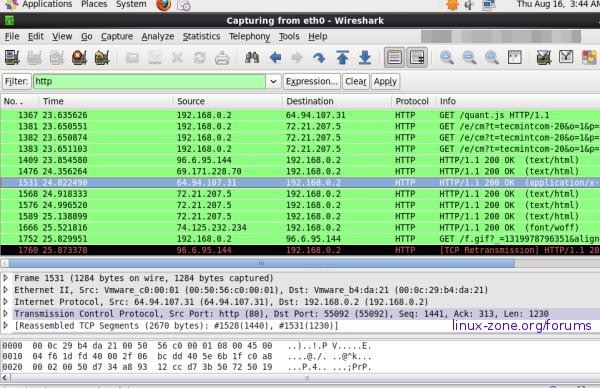Toggle auto scroll in live capture

coord(417,58)
